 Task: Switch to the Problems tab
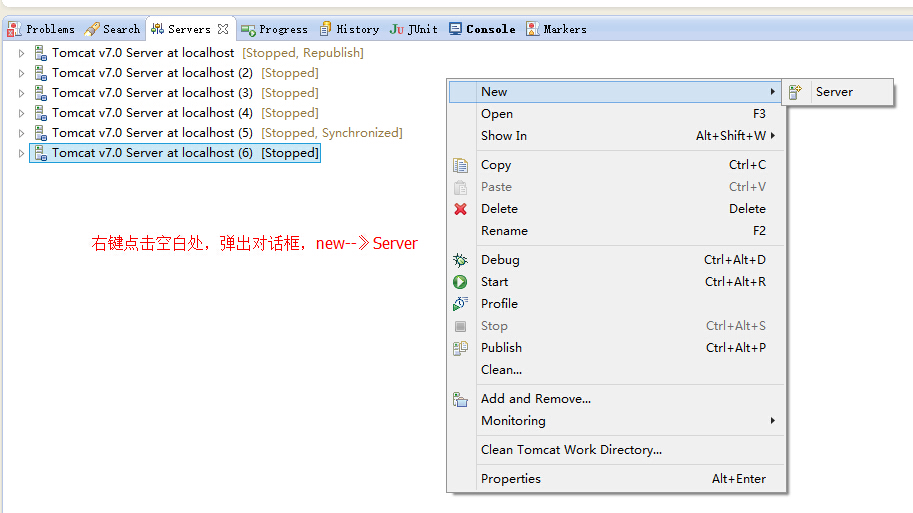(x=41, y=29)
